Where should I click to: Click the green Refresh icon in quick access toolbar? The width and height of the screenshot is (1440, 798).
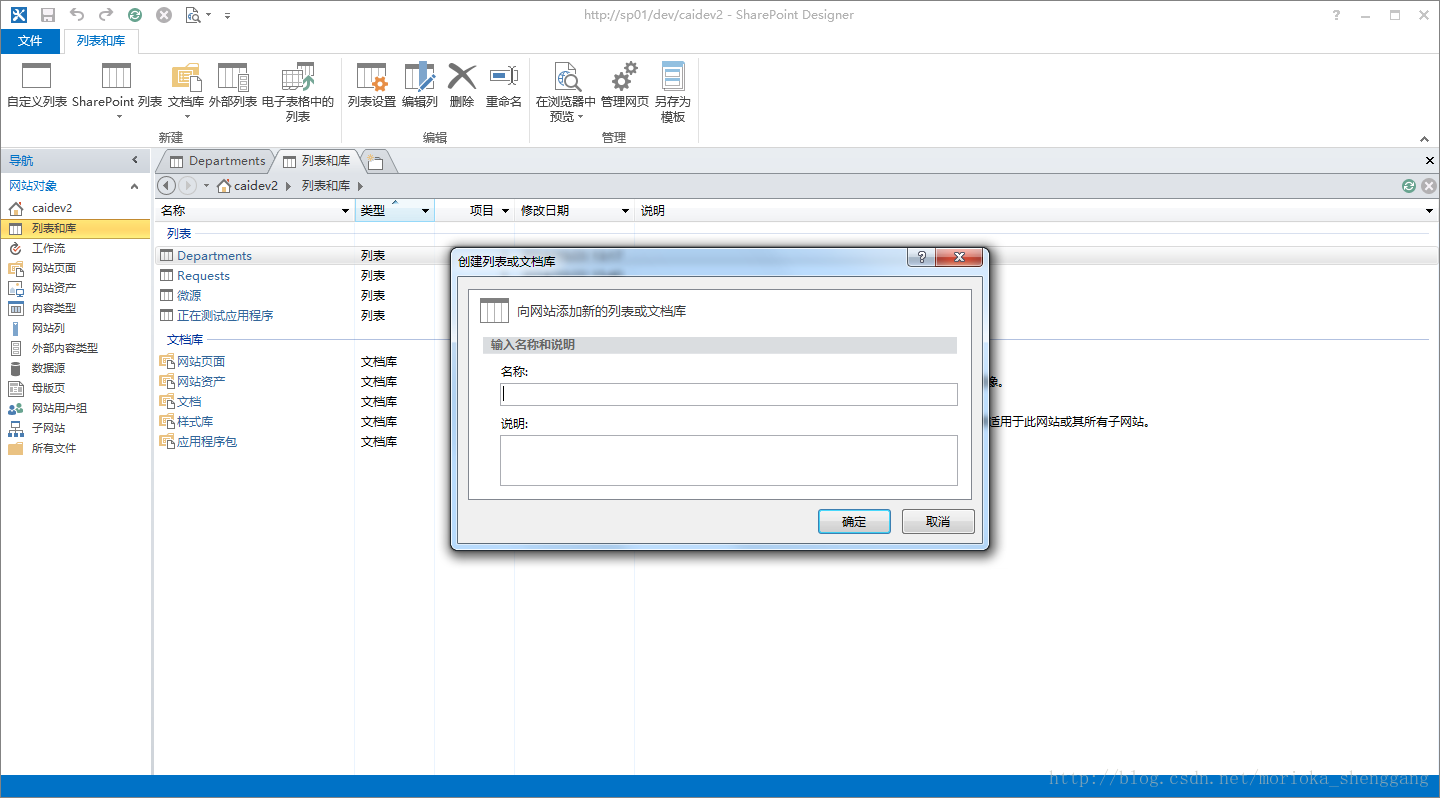[135, 15]
